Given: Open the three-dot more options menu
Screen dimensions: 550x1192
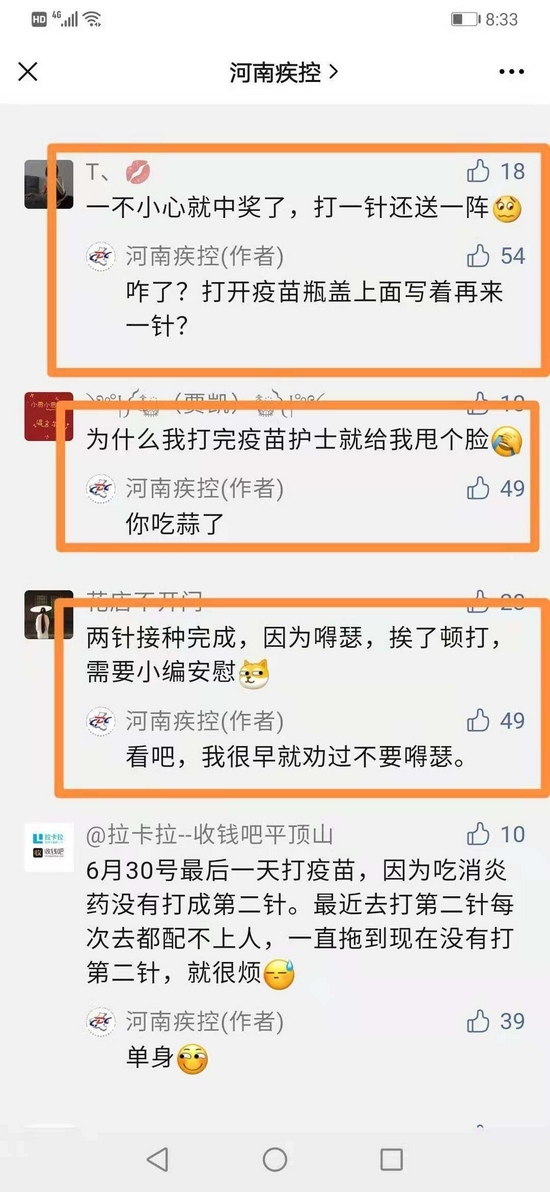Looking at the screenshot, I should (511, 72).
